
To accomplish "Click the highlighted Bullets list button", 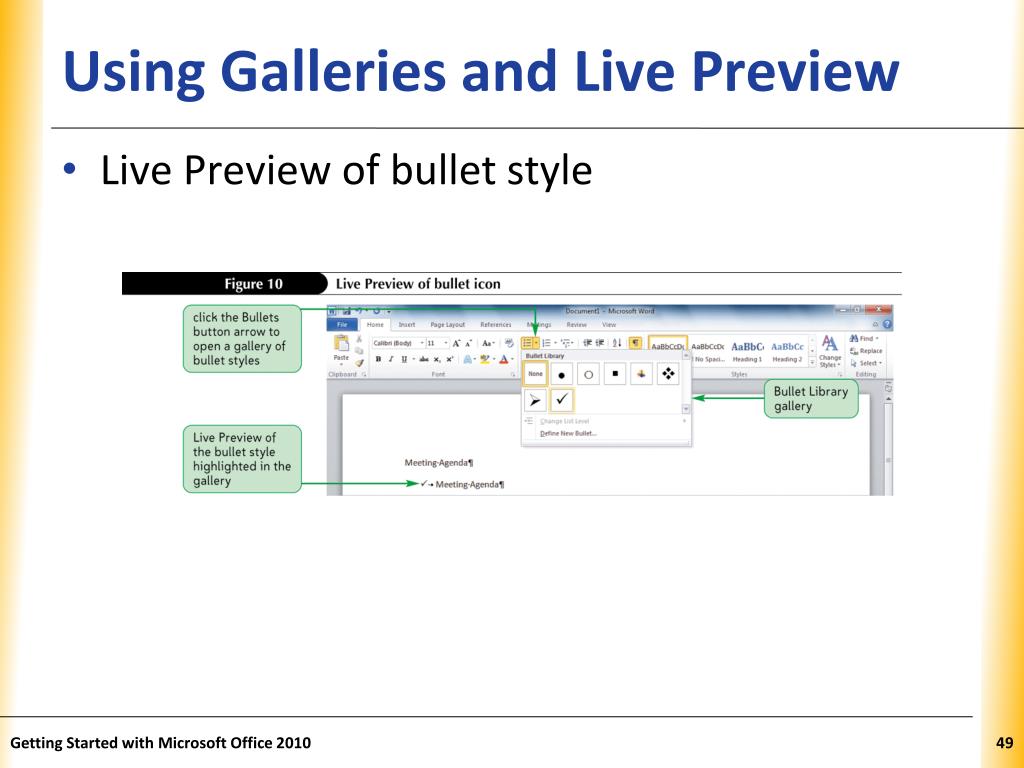I will click(527, 343).
